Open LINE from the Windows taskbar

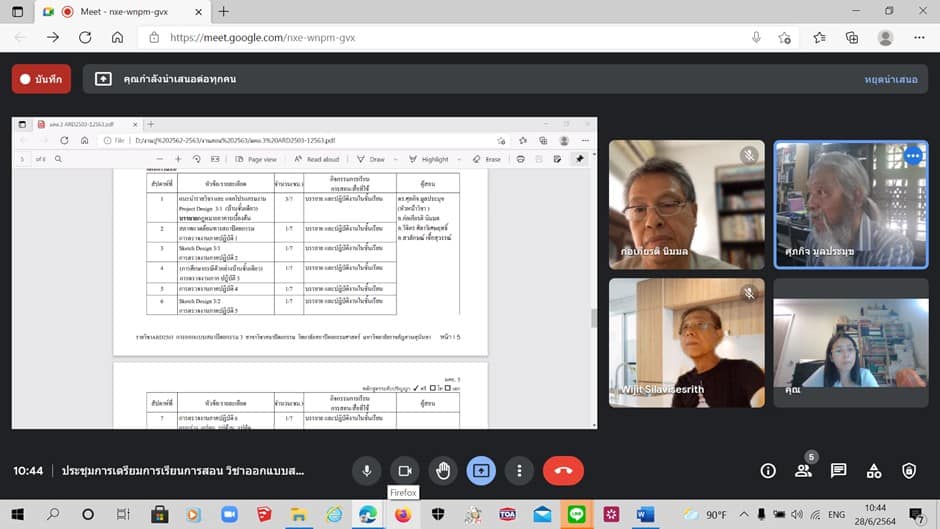coord(576,515)
